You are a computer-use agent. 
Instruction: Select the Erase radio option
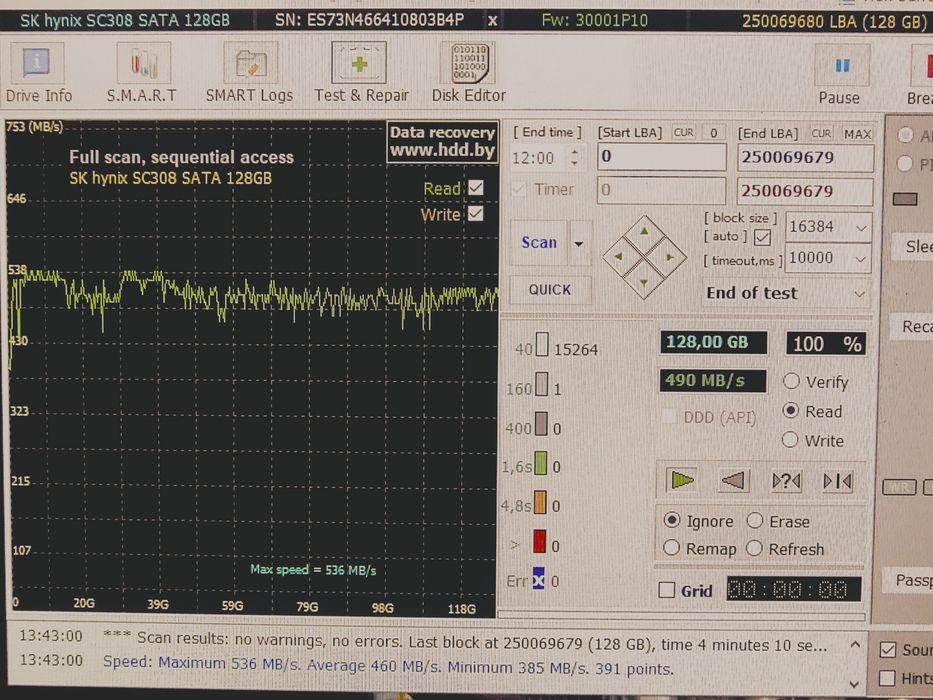click(x=754, y=520)
